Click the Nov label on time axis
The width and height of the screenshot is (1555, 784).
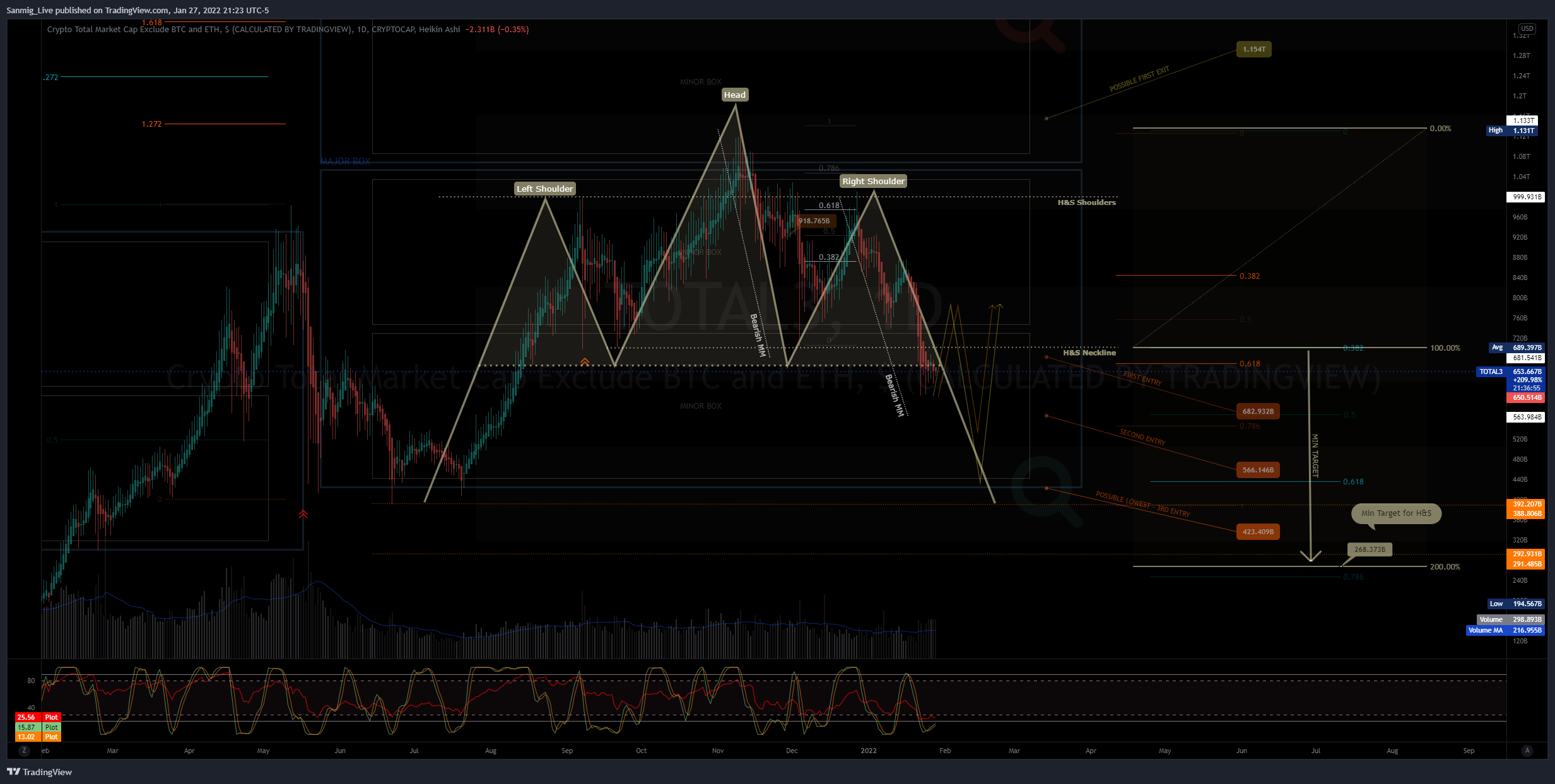(x=718, y=751)
